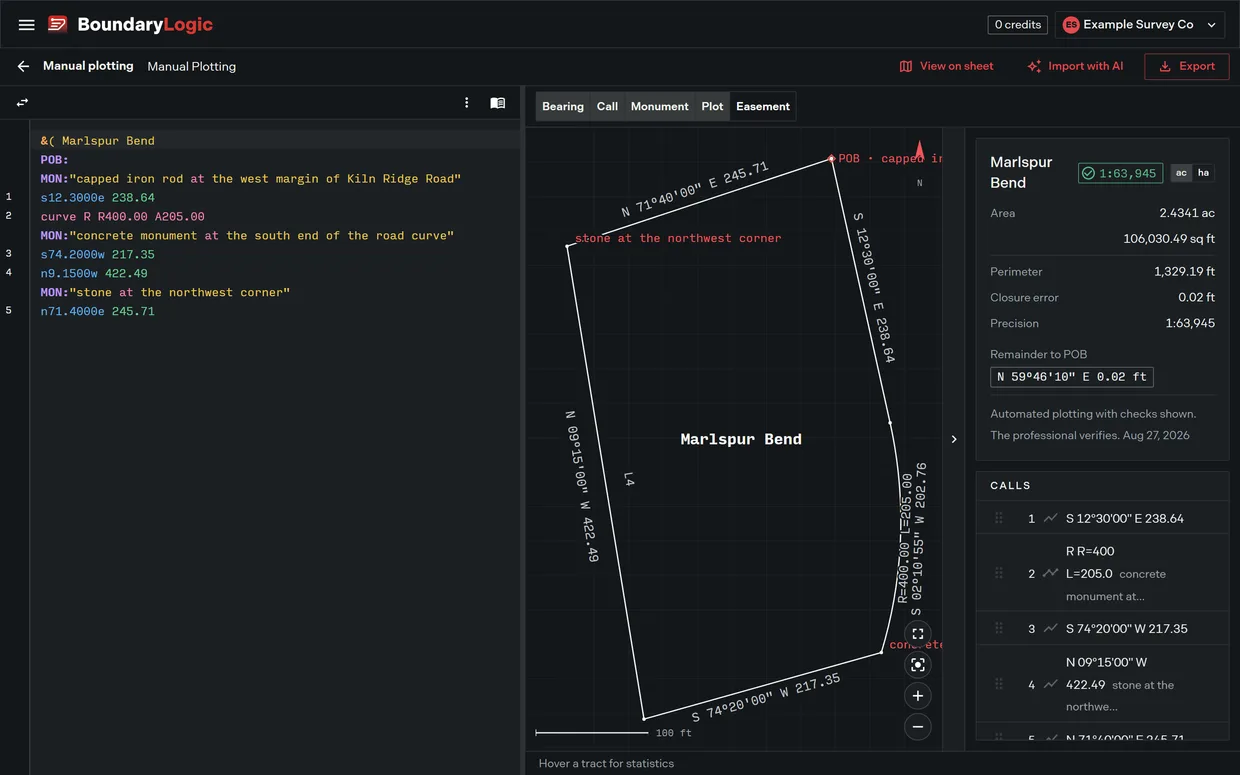This screenshot has width=1240, height=775.
Task: Click editor line s74.2000w 217.35
Action: (x=98, y=254)
